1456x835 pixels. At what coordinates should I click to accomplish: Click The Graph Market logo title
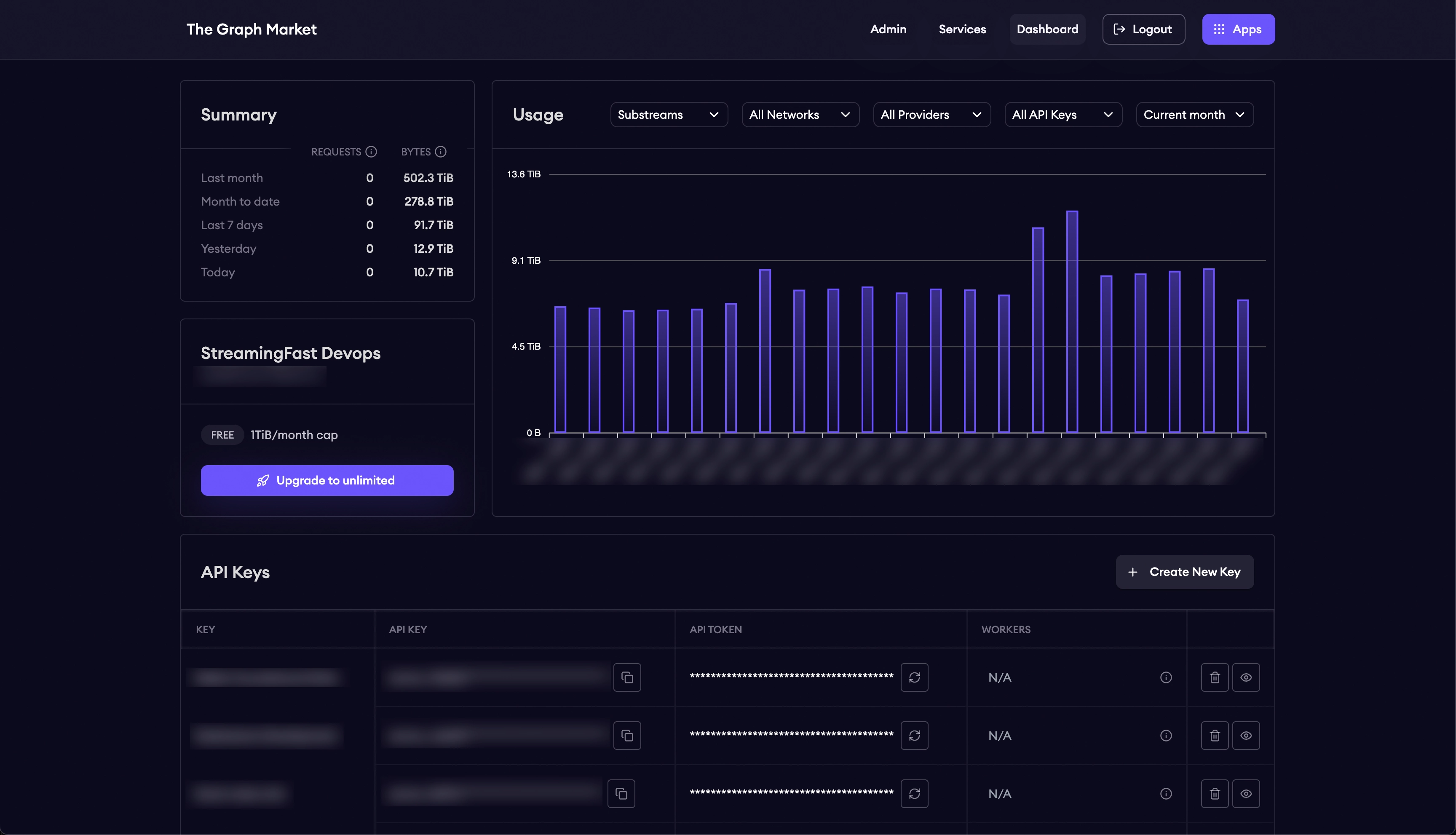(x=251, y=29)
